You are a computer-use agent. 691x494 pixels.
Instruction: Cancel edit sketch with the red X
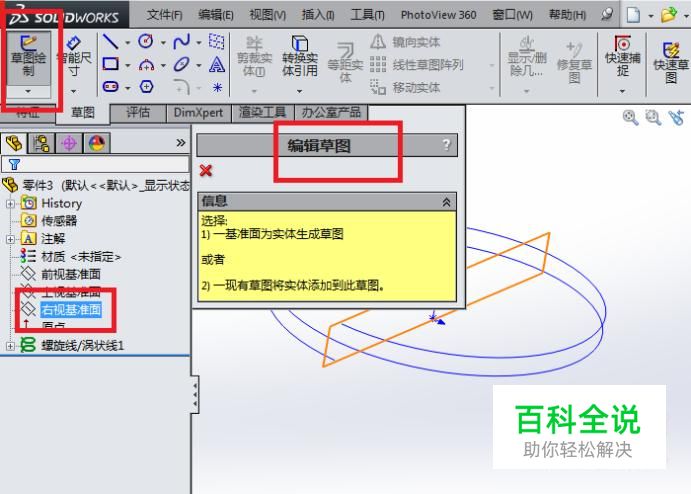click(x=206, y=170)
